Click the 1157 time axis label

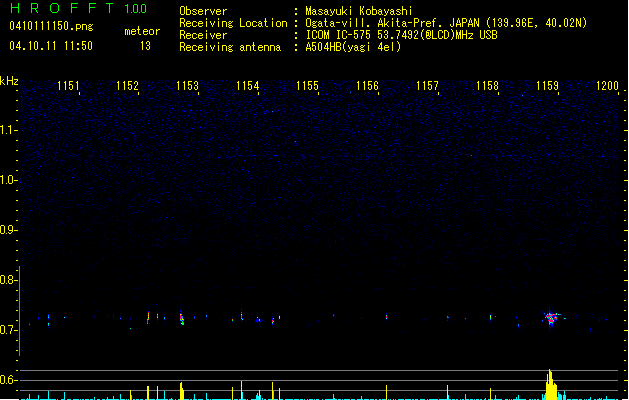[x=427, y=86]
